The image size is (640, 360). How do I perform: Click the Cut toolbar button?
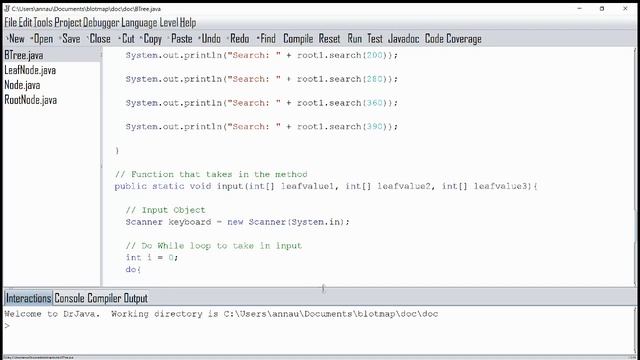pos(127,39)
